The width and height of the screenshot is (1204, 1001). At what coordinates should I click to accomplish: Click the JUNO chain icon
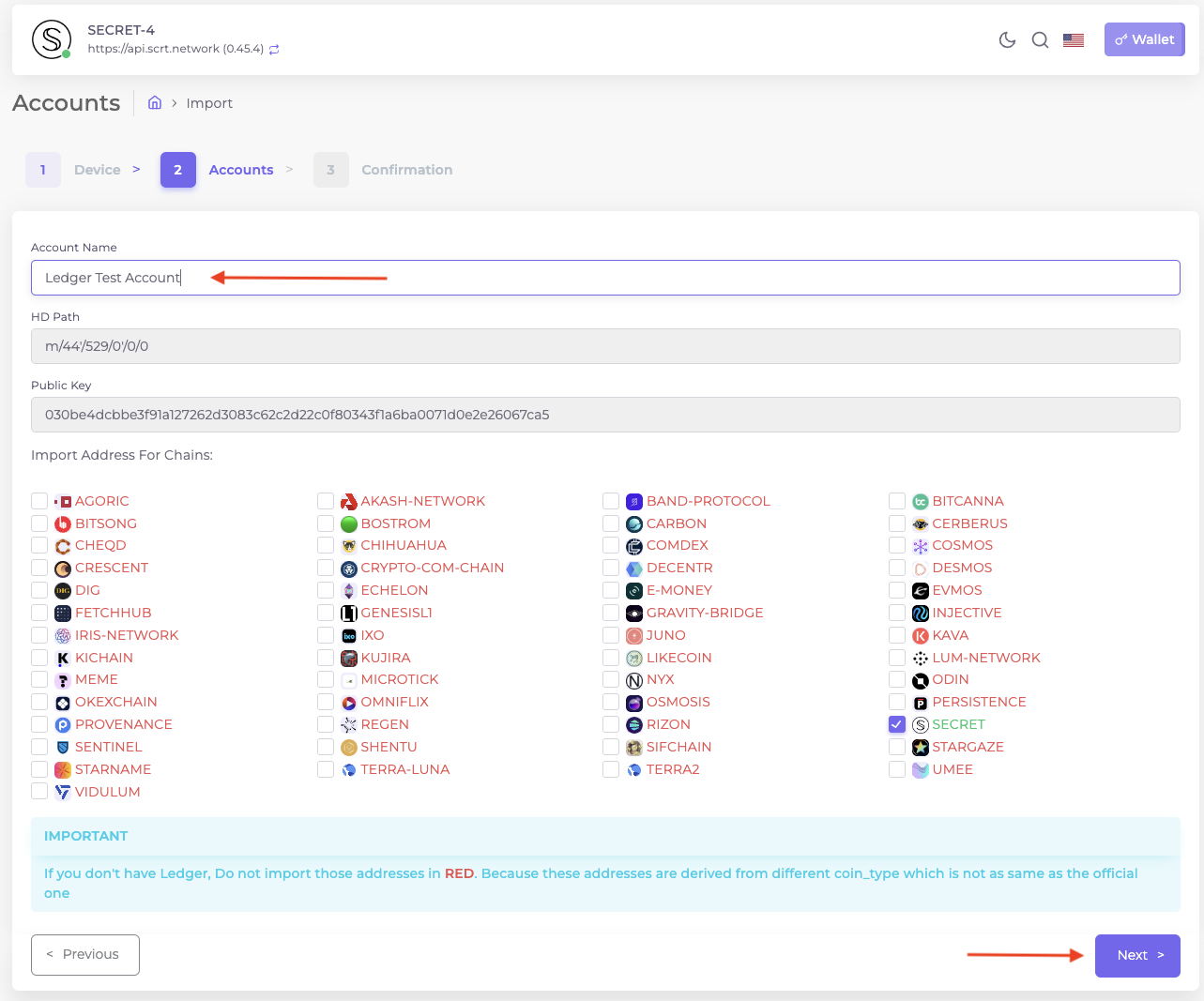coord(634,635)
